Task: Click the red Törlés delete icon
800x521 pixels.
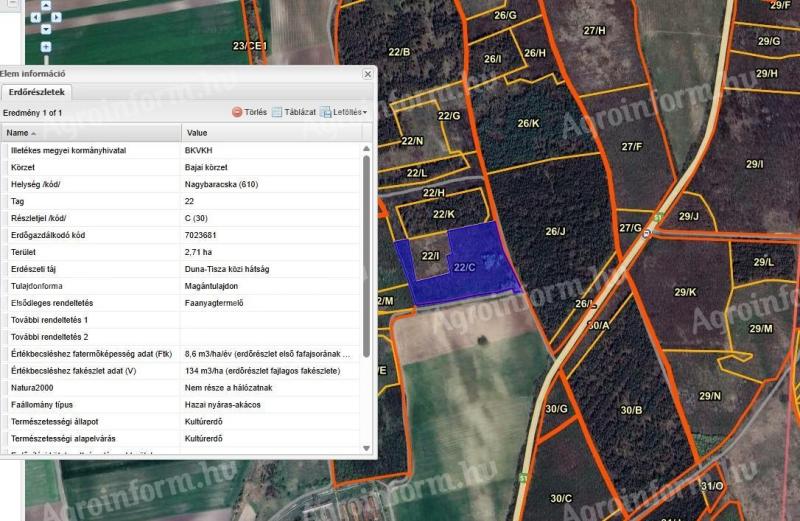Action: point(238,112)
